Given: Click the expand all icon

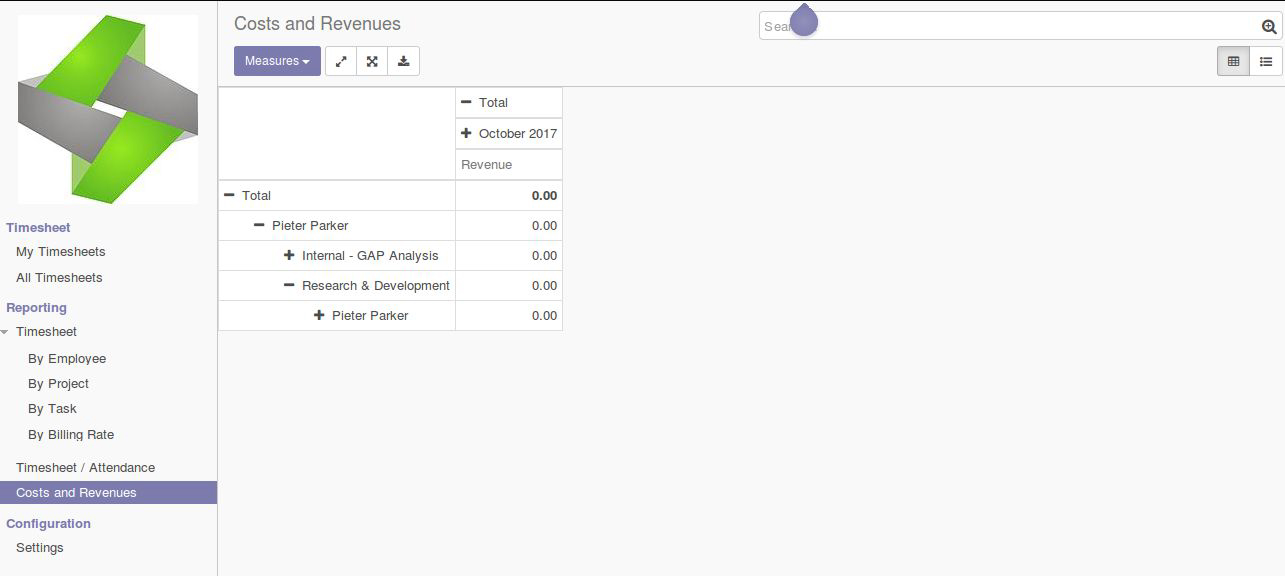Looking at the screenshot, I should tap(372, 61).
